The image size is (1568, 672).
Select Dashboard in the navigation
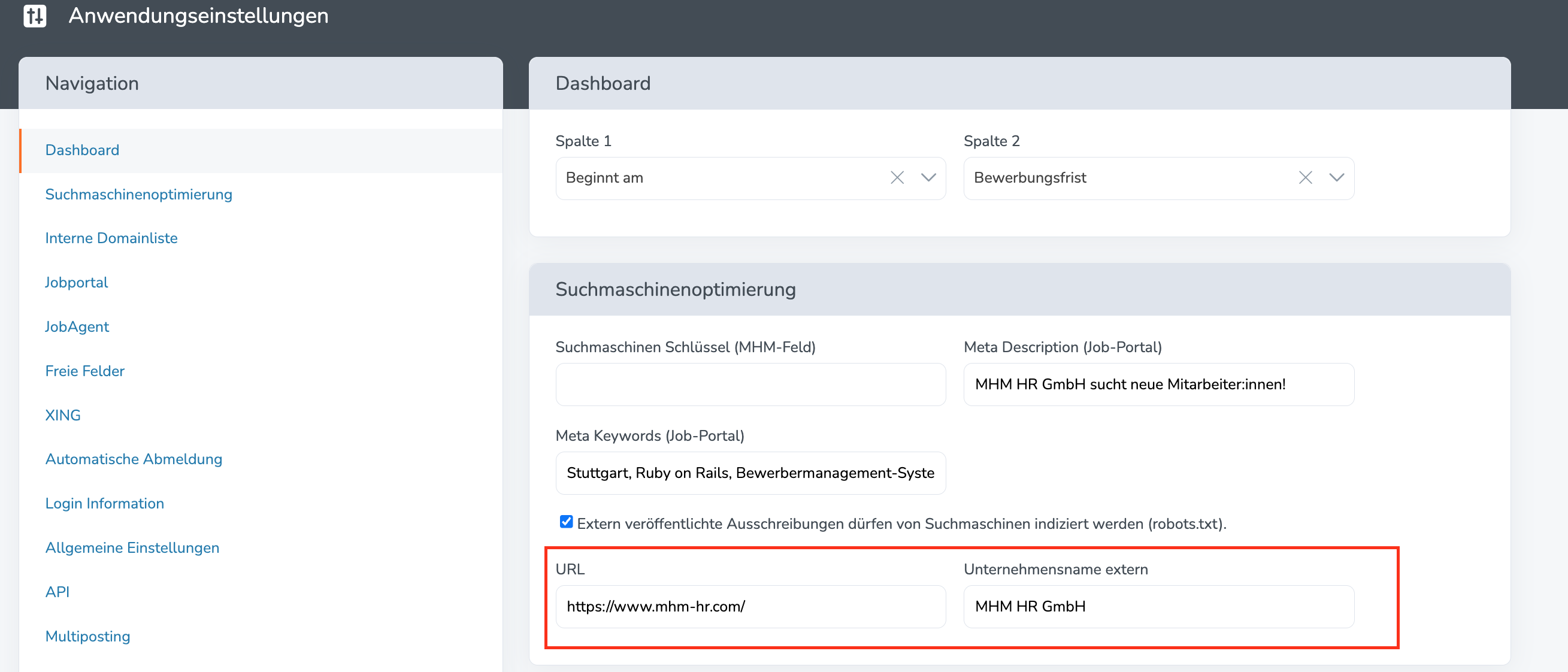point(81,150)
